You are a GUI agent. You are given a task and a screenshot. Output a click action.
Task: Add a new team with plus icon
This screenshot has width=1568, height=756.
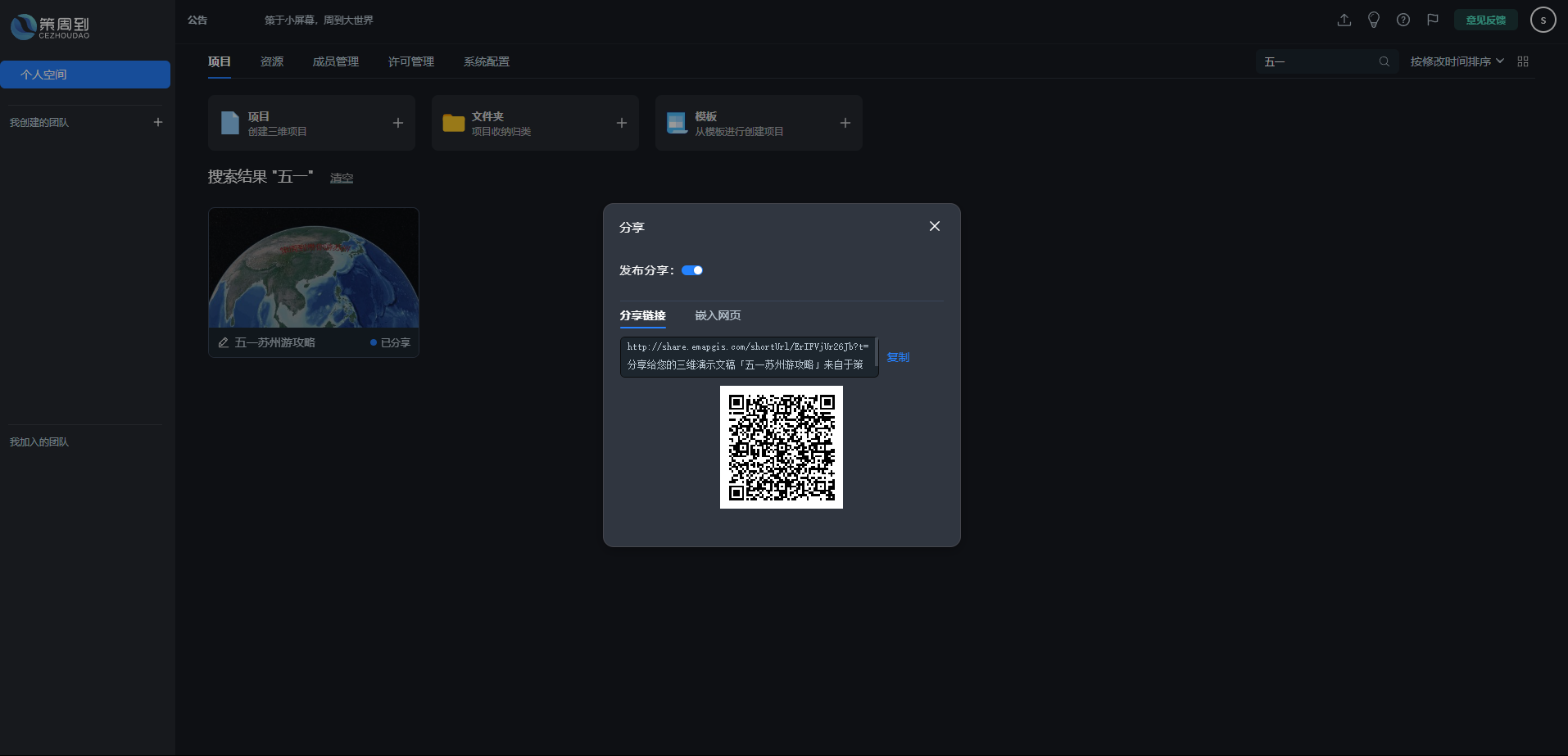tap(158, 122)
